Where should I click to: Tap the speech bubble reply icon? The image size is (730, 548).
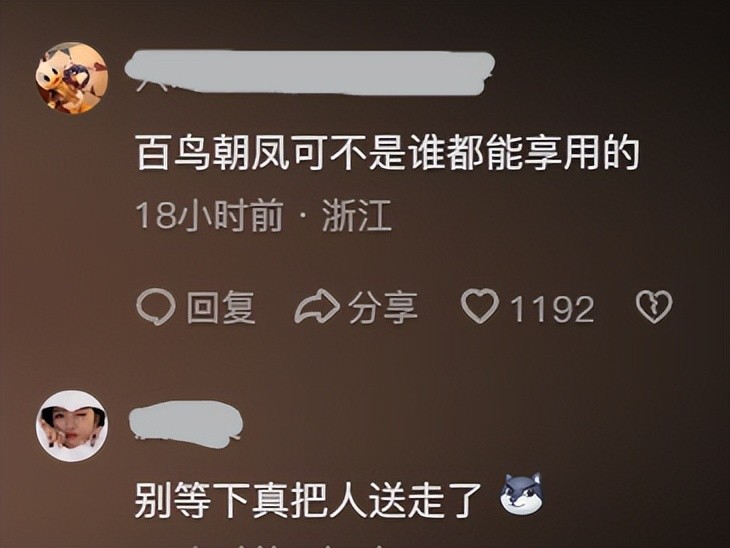(156, 307)
